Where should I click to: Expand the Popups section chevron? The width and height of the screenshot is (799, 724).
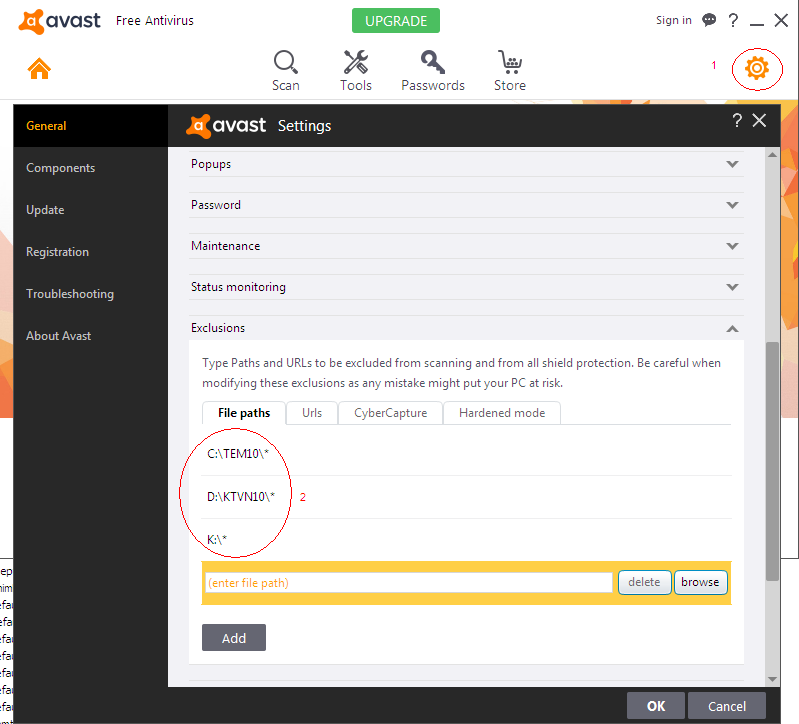tap(732, 164)
